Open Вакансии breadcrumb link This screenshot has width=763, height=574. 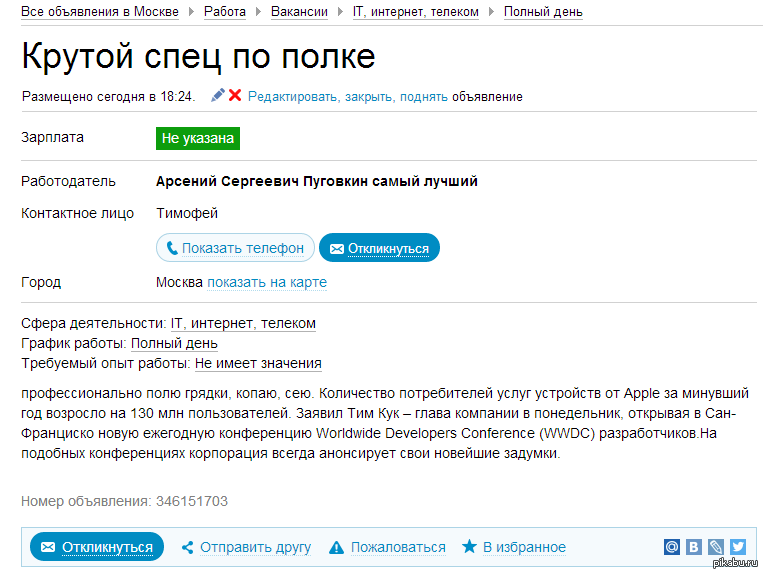[299, 12]
